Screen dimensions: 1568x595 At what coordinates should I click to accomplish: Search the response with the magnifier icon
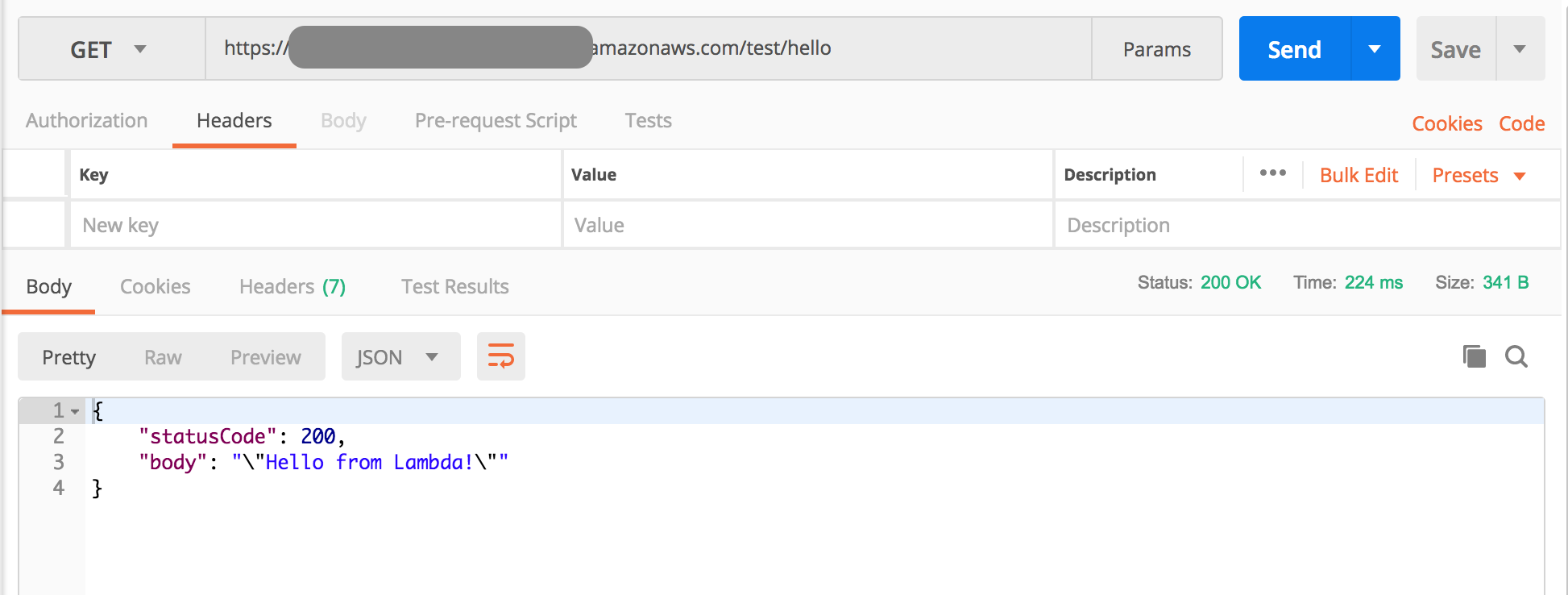click(x=1516, y=356)
